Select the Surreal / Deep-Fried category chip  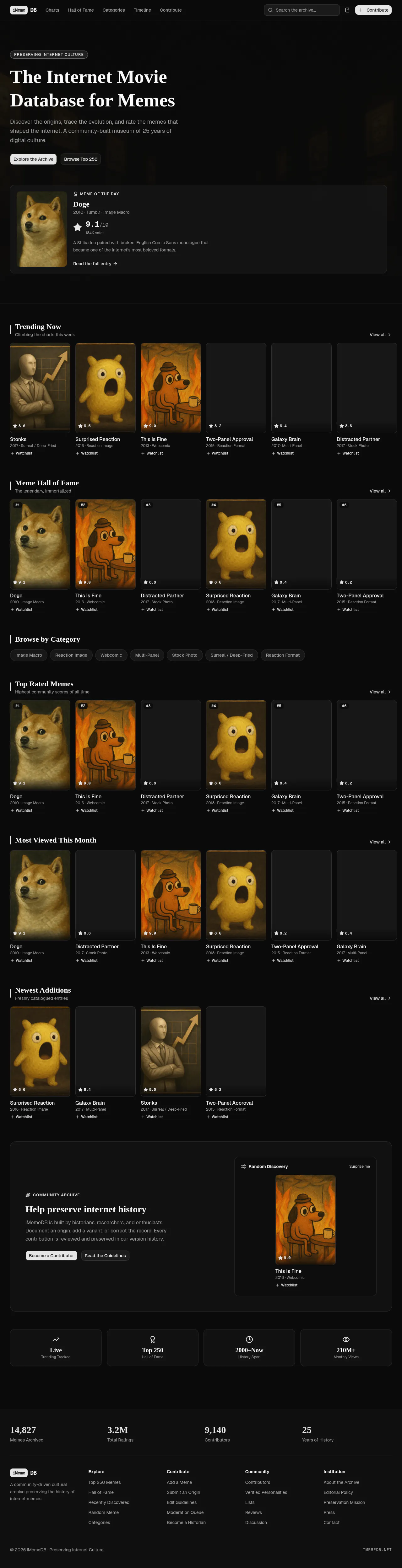[231, 655]
